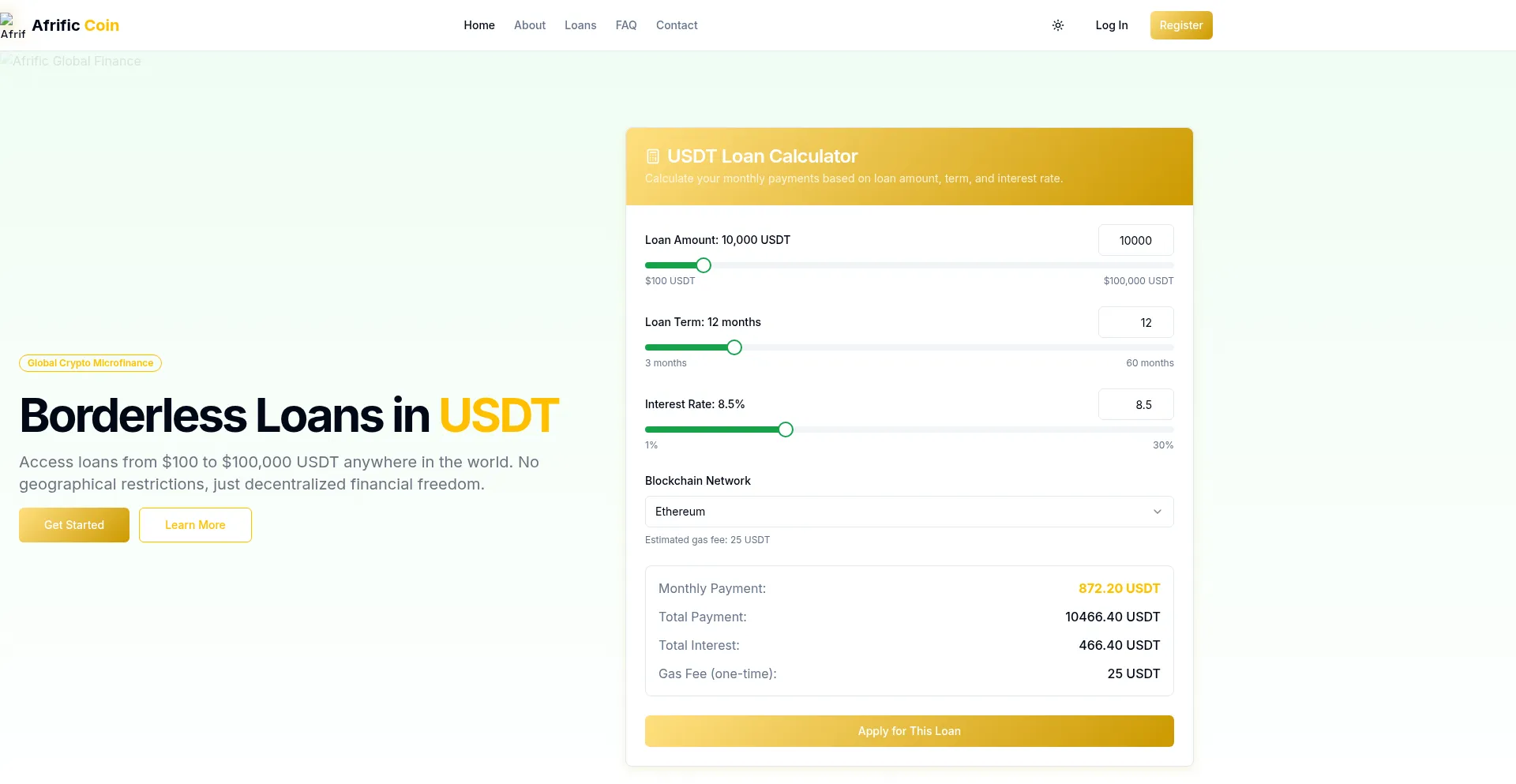Go to the Loans page
The height and width of the screenshot is (784, 1516).
click(x=580, y=25)
